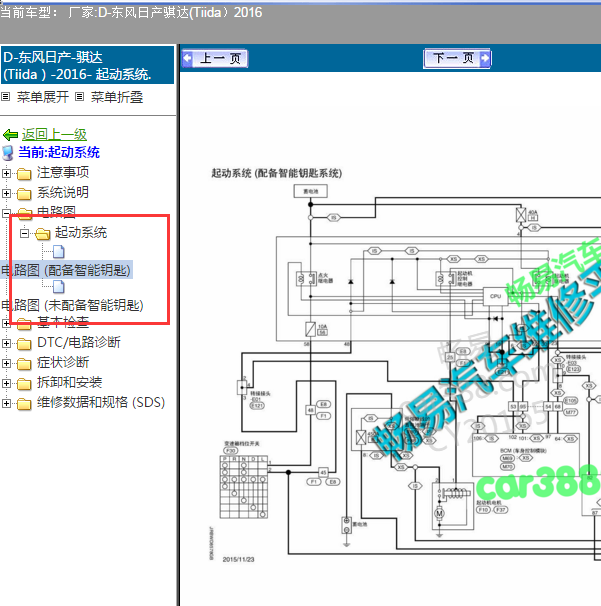601x606 pixels.
Task: Open the 症状诊断 folder
Action: [x=63, y=362]
